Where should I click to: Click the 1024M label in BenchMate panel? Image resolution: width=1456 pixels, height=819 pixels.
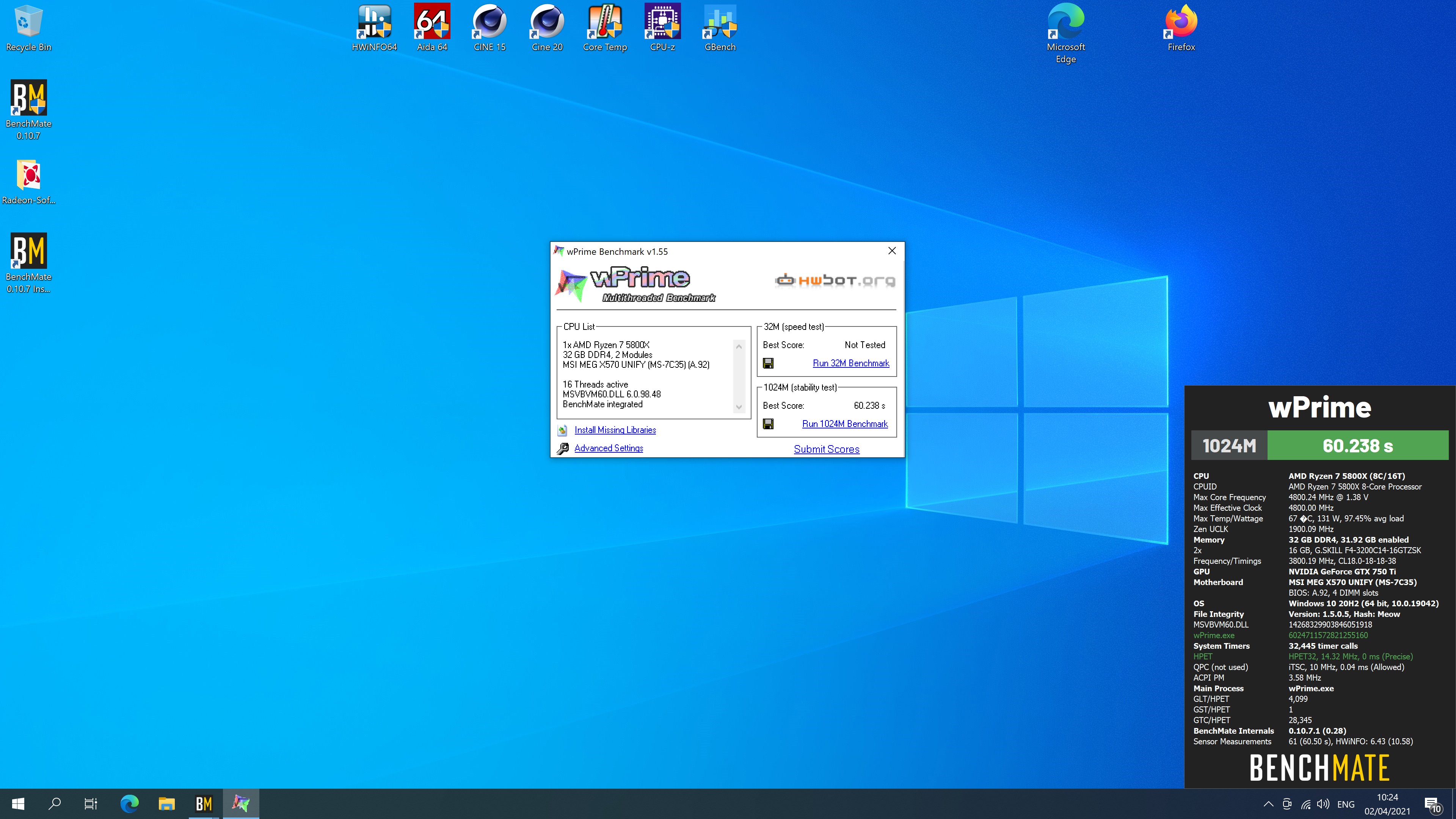[1229, 446]
